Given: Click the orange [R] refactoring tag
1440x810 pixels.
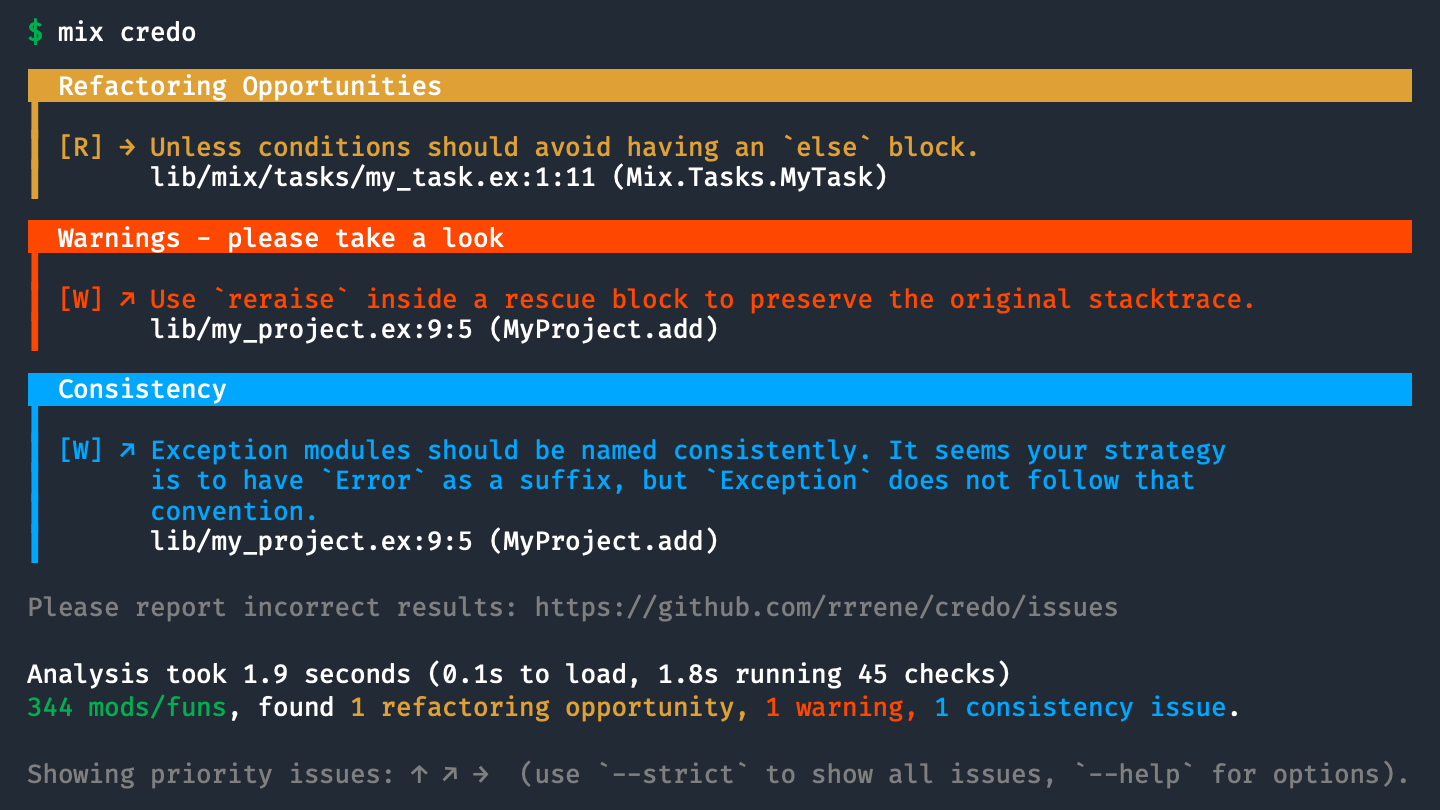Looking at the screenshot, I should coord(81,148).
